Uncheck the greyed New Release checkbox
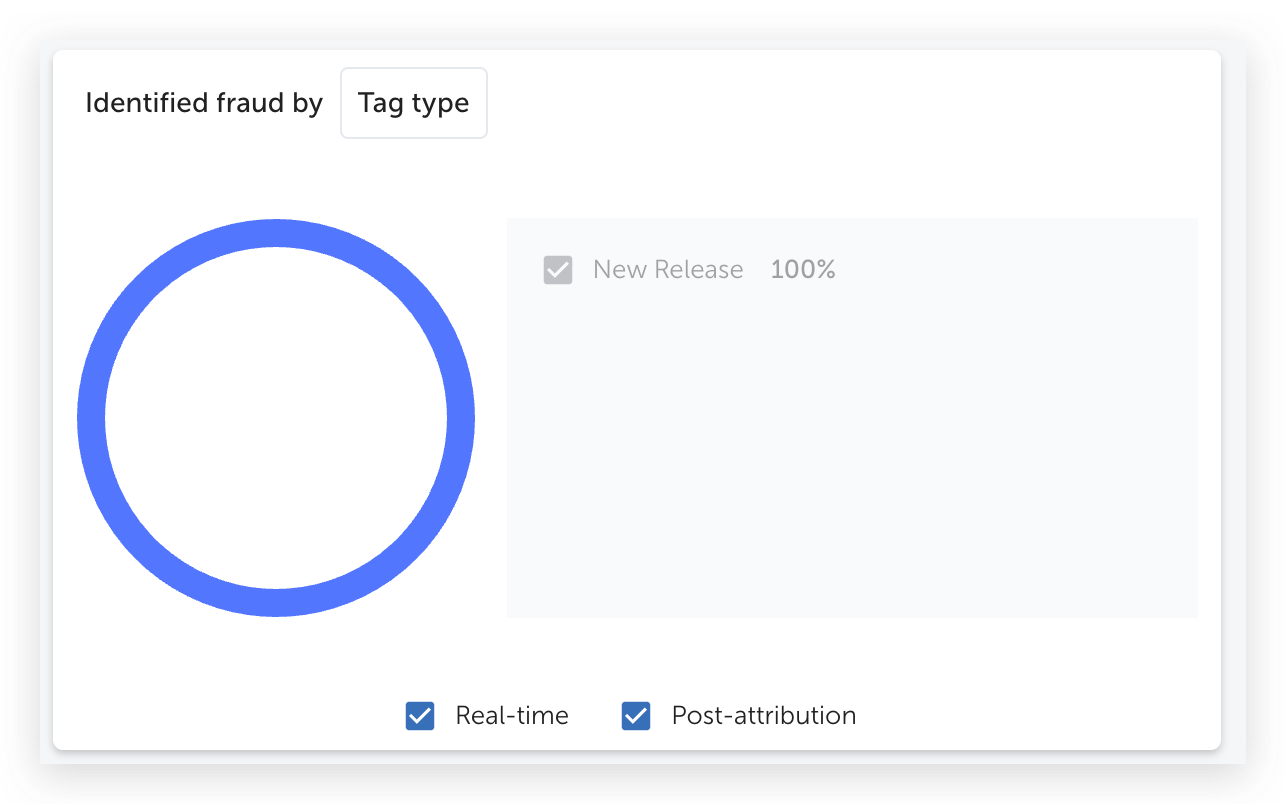Screen dimensions: 1286x804 tap(558, 270)
